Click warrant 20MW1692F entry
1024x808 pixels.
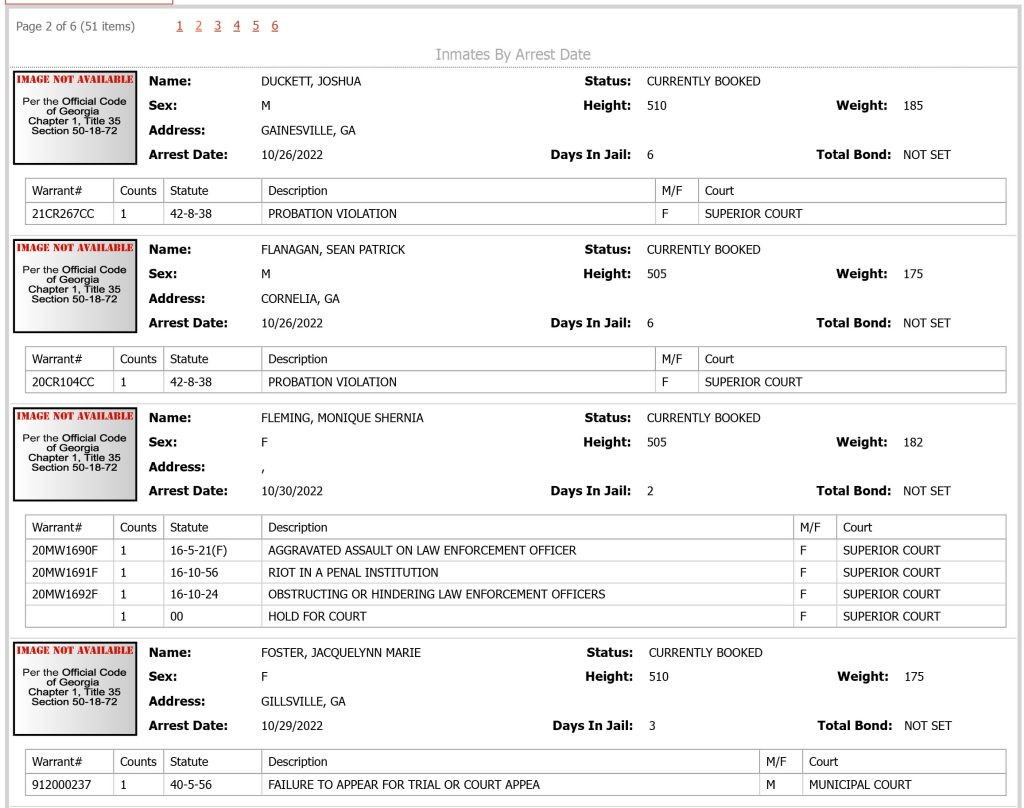65,594
